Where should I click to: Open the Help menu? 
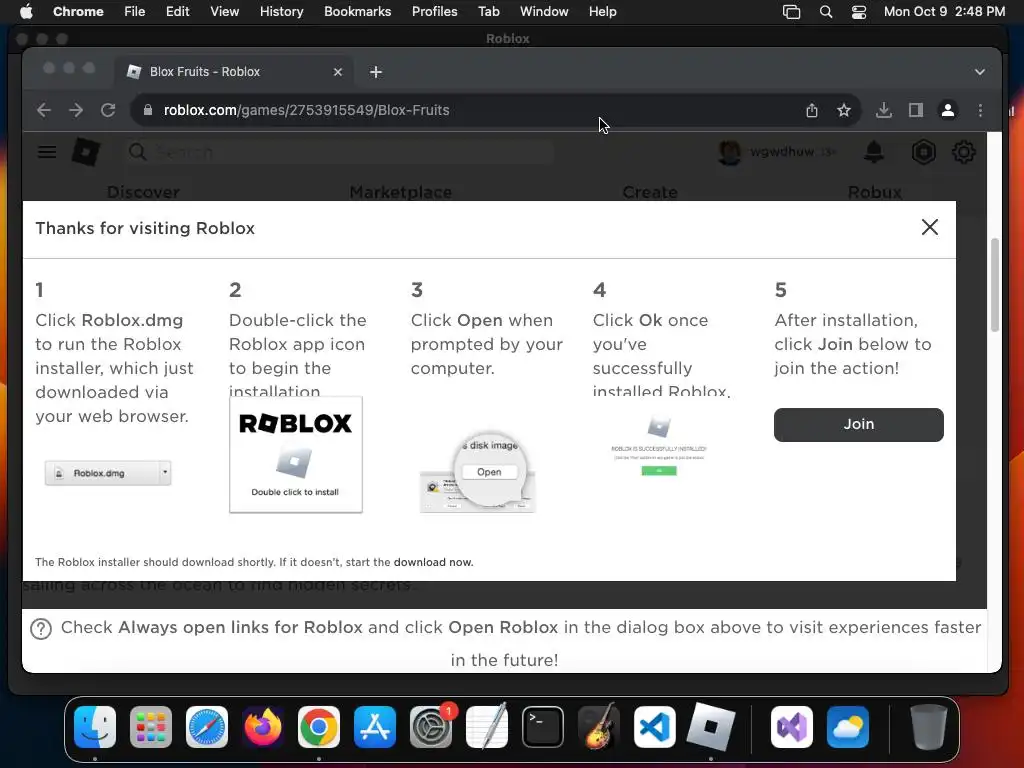coord(602,12)
